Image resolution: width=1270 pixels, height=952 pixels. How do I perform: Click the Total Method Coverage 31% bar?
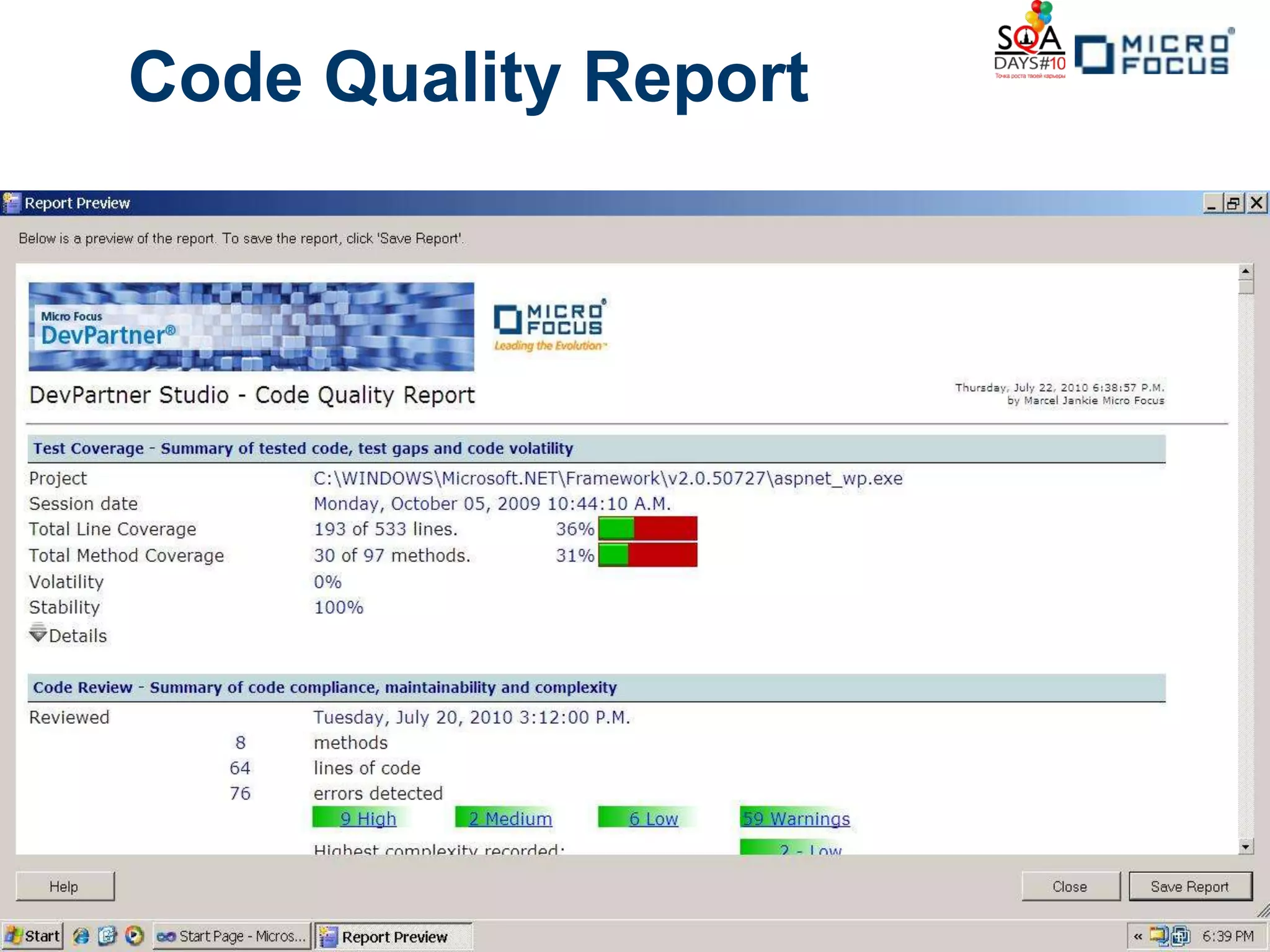tap(647, 555)
